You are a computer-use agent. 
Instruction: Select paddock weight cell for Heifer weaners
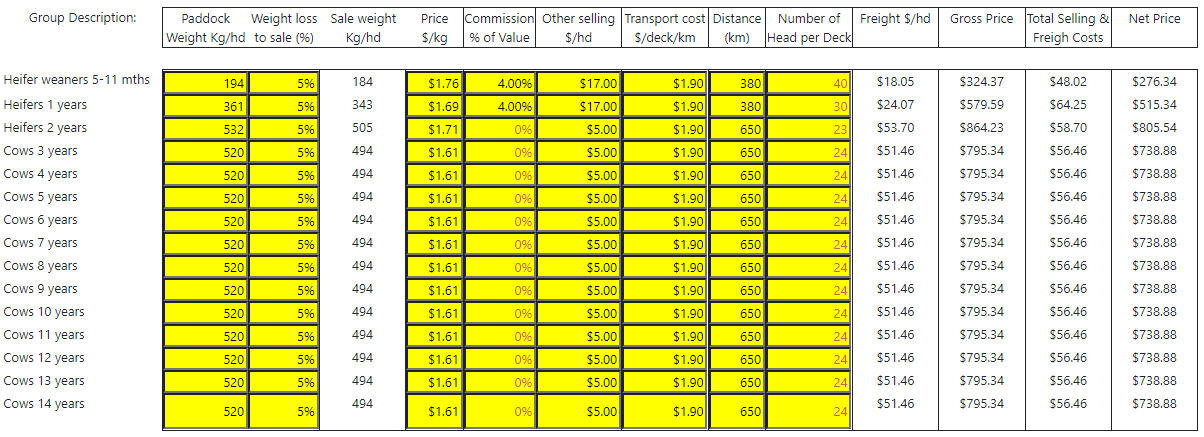click(206, 83)
